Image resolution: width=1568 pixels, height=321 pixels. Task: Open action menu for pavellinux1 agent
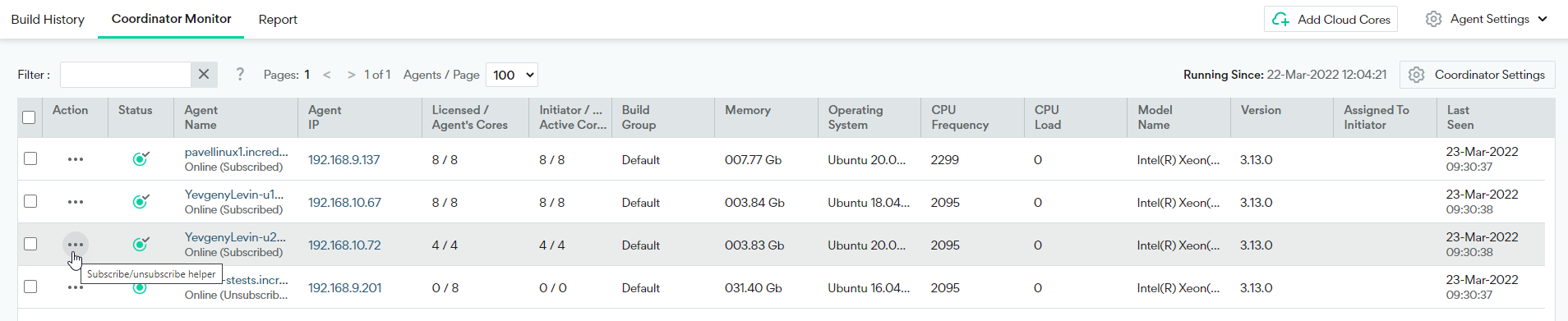(x=76, y=159)
